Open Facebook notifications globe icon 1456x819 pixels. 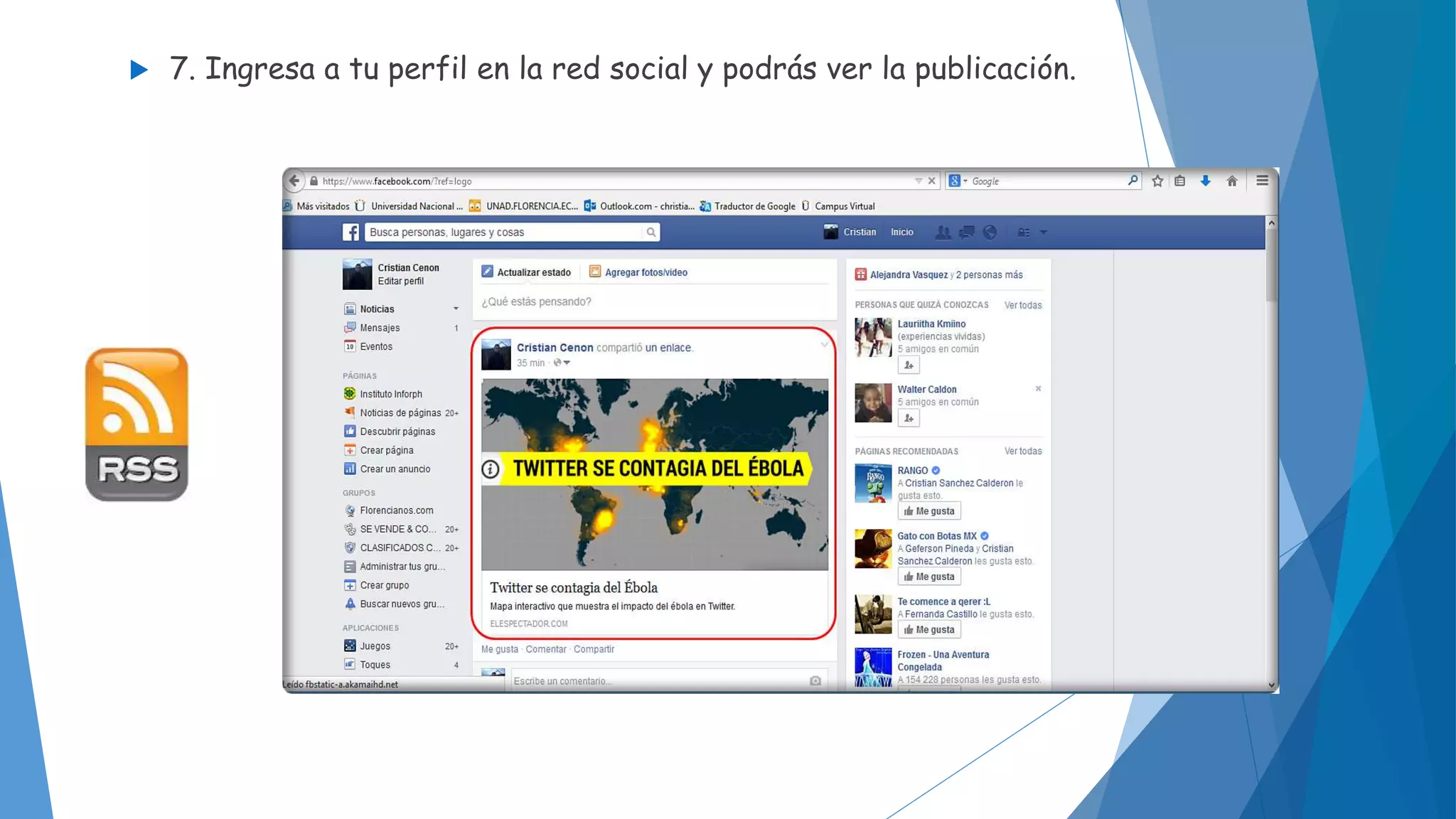(x=990, y=232)
